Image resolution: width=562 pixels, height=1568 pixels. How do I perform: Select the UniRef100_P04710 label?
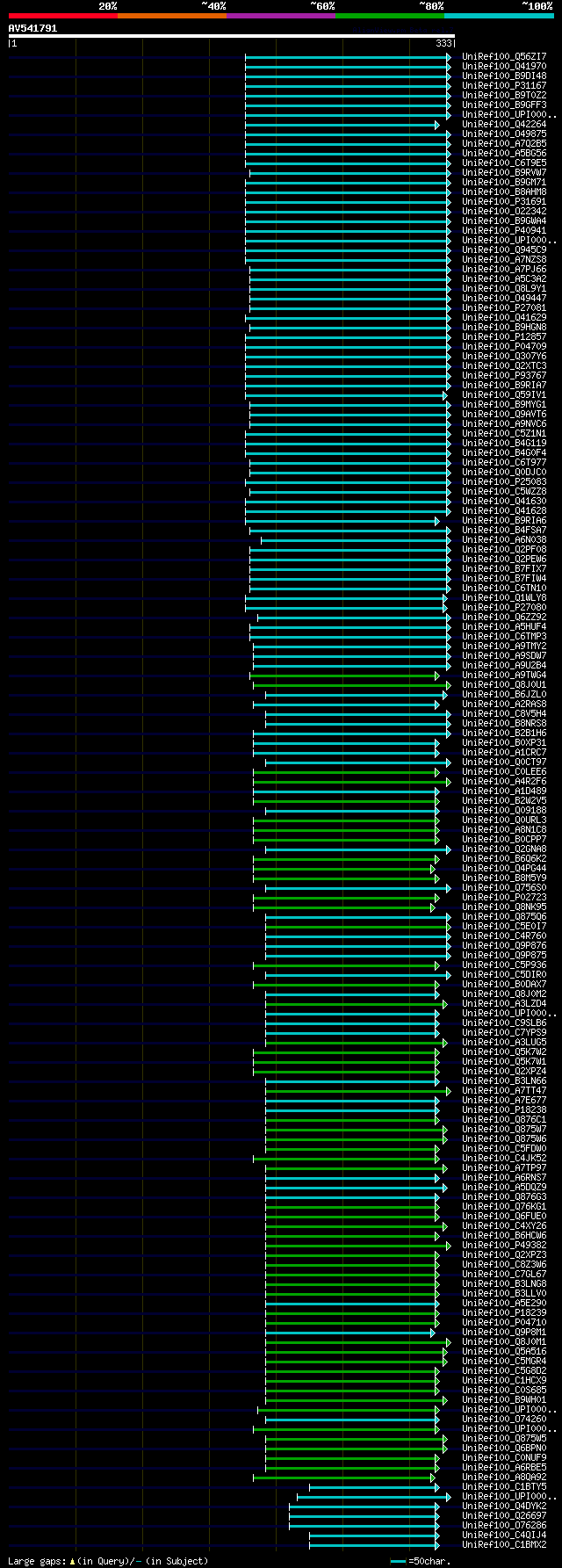pos(504,1322)
